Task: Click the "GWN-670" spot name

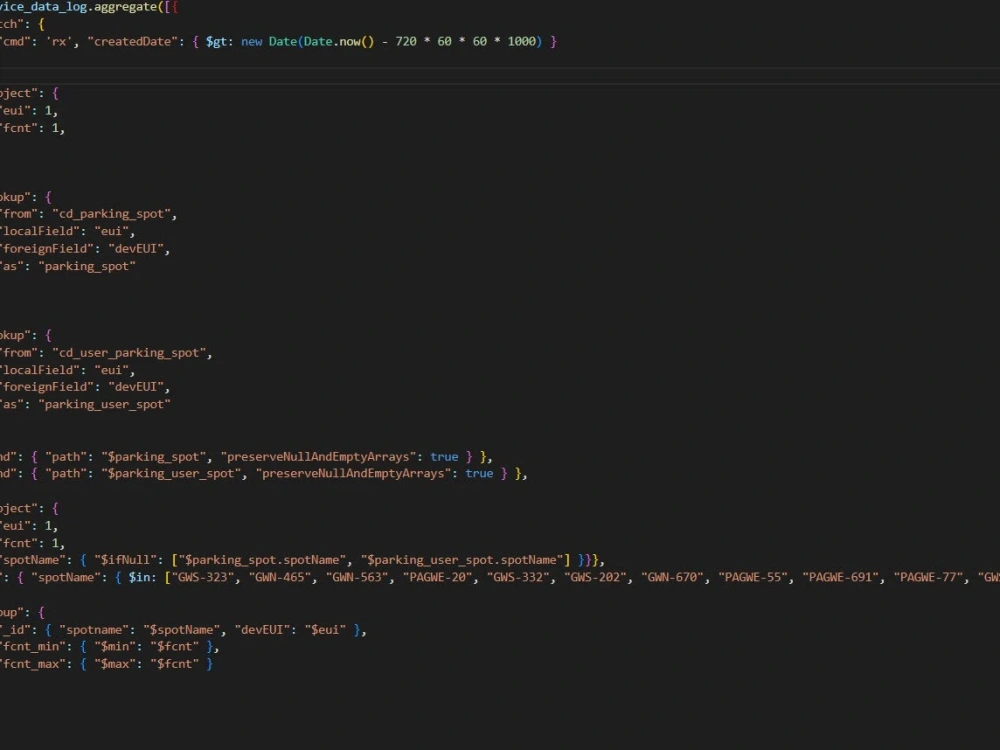Action: [675, 577]
